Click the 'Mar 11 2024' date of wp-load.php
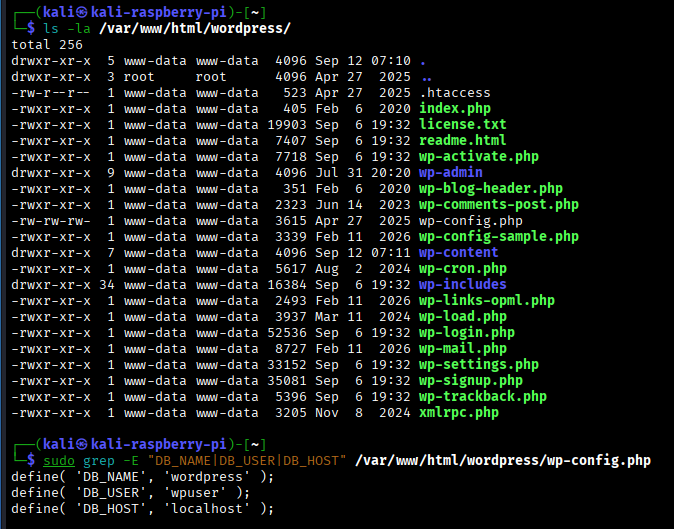 (363, 317)
